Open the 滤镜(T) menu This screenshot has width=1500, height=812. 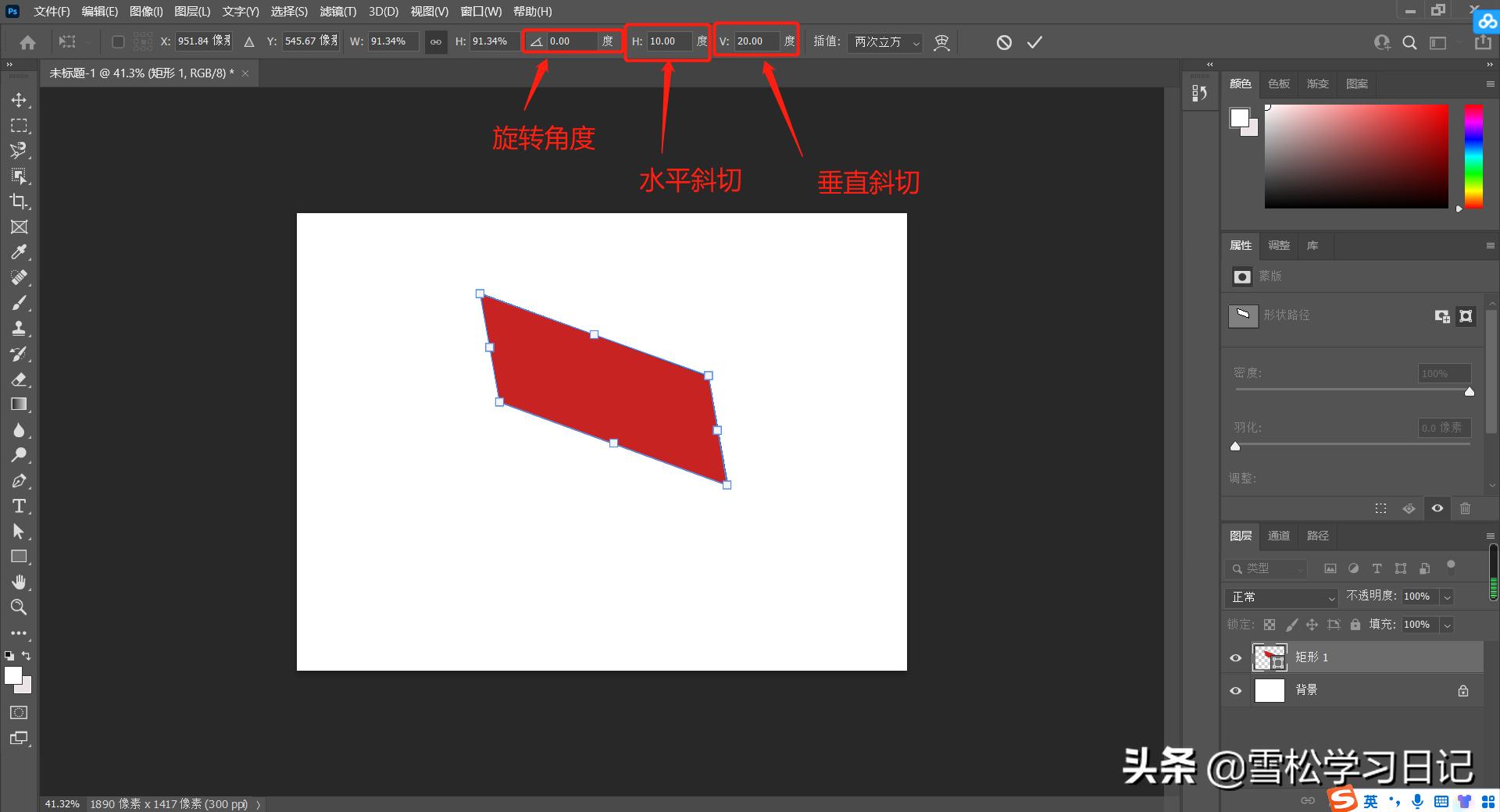(337, 12)
